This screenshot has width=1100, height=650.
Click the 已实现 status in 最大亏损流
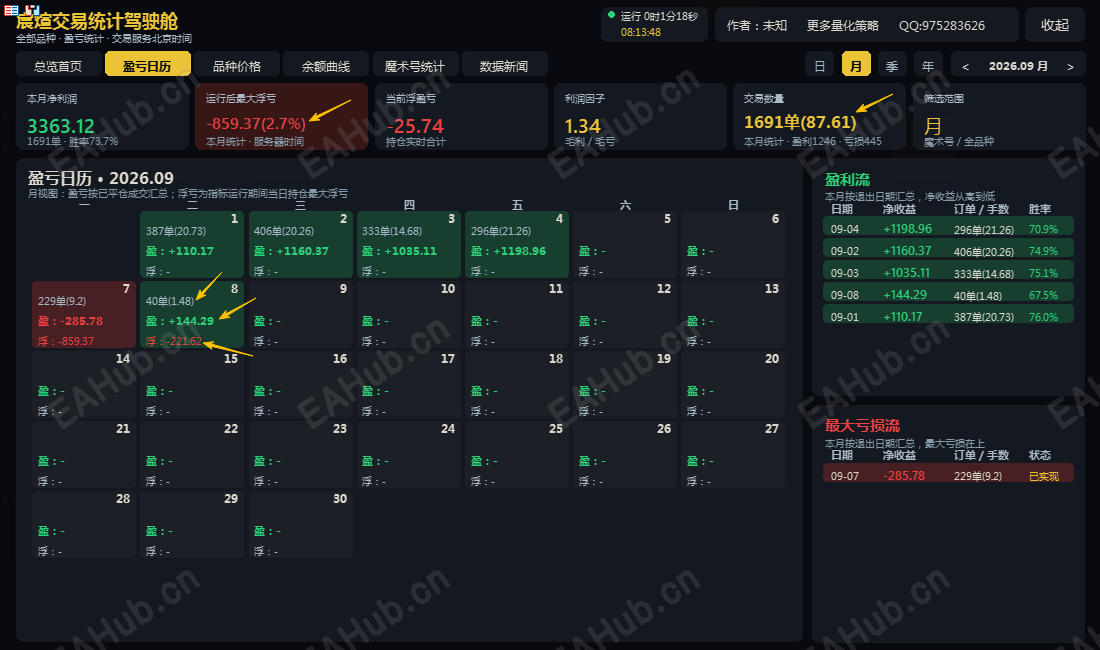[x=1044, y=476]
